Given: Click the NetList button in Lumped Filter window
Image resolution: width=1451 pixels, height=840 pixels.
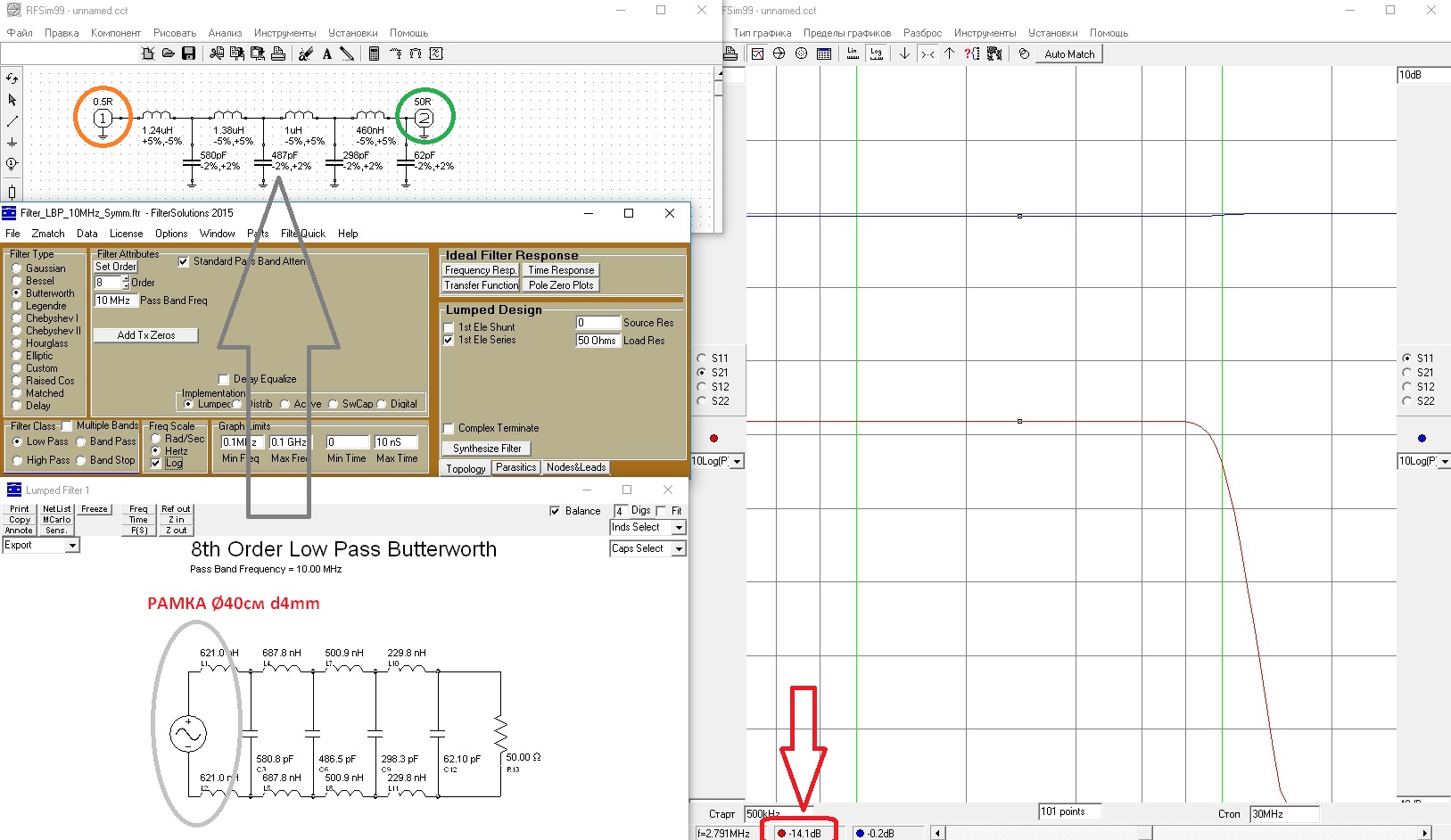Looking at the screenshot, I should pyautogui.click(x=57, y=509).
